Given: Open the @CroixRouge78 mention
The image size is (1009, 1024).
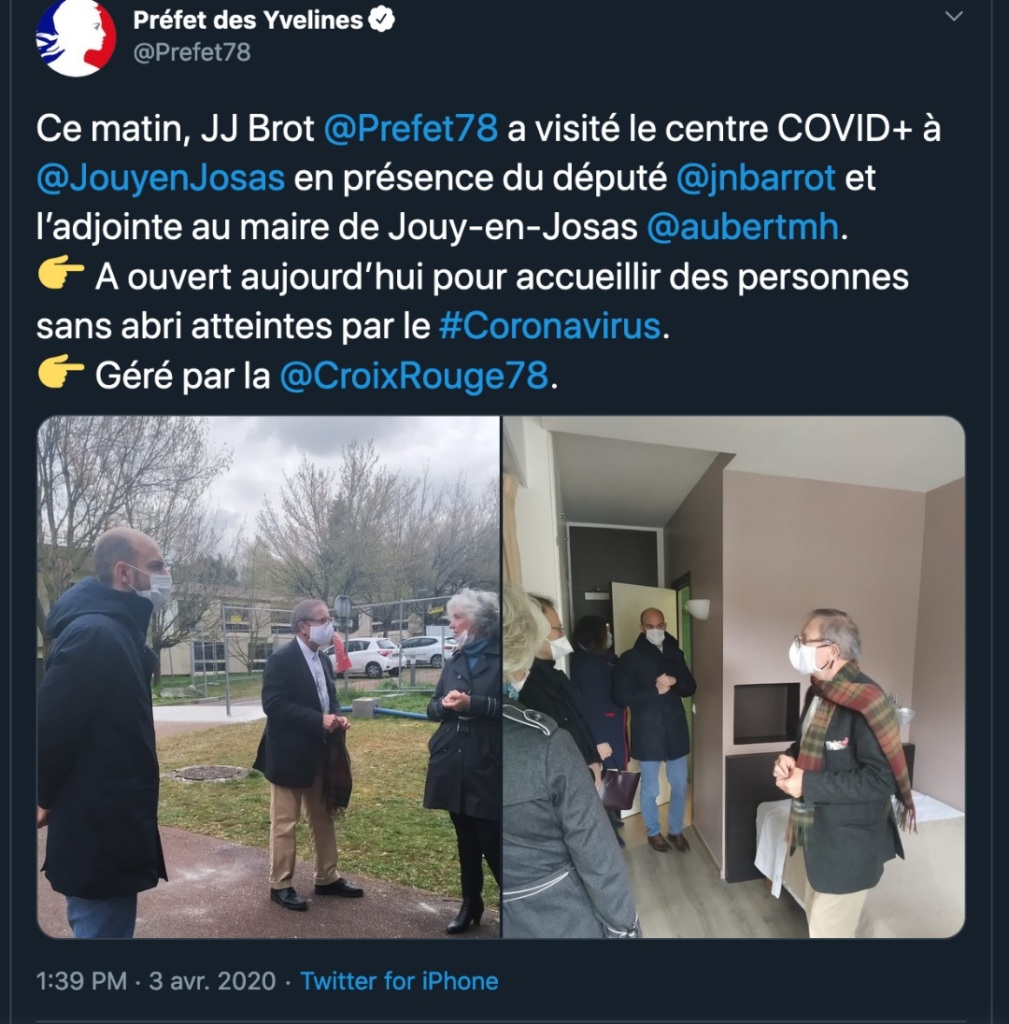Looking at the screenshot, I should (x=414, y=376).
